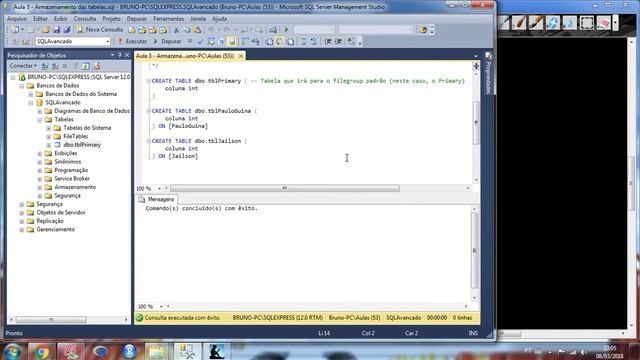
Task: Select the eraser tool in right window
Action: point(603,22)
